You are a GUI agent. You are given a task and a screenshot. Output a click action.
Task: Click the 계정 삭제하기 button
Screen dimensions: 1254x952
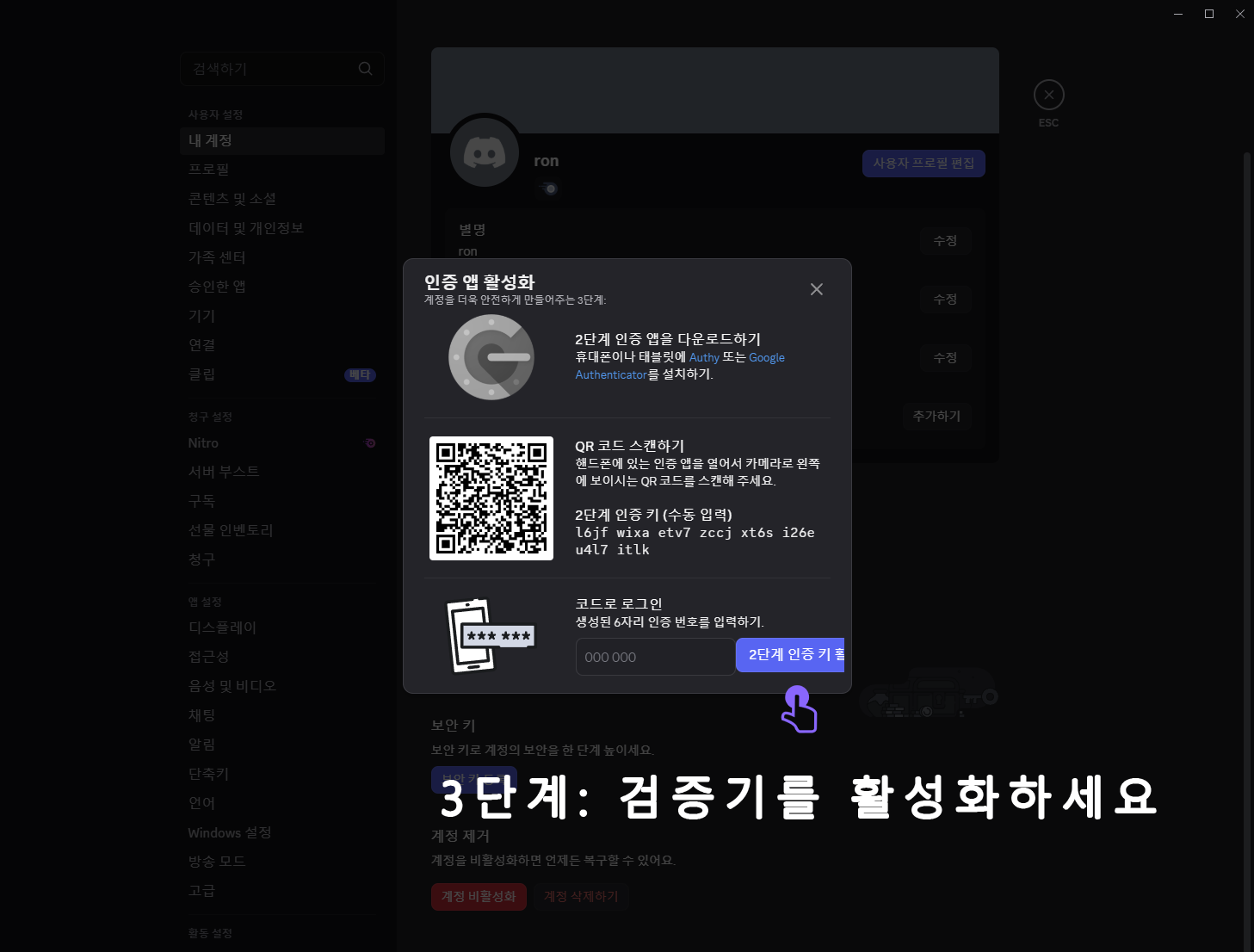[x=581, y=897]
